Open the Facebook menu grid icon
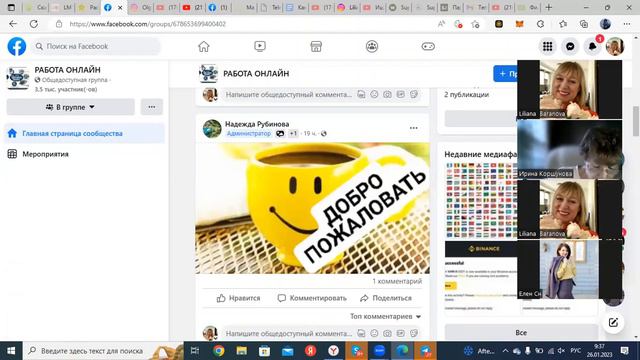 click(547, 47)
